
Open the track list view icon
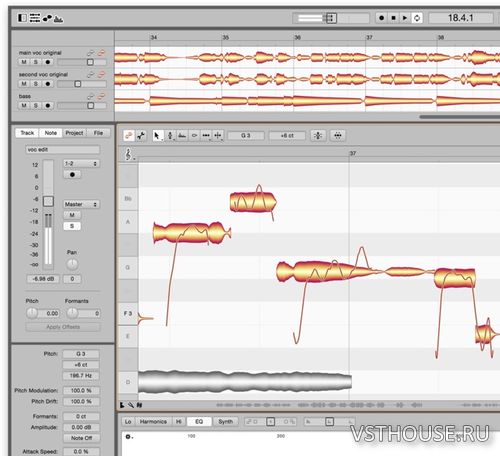(x=35, y=17)
